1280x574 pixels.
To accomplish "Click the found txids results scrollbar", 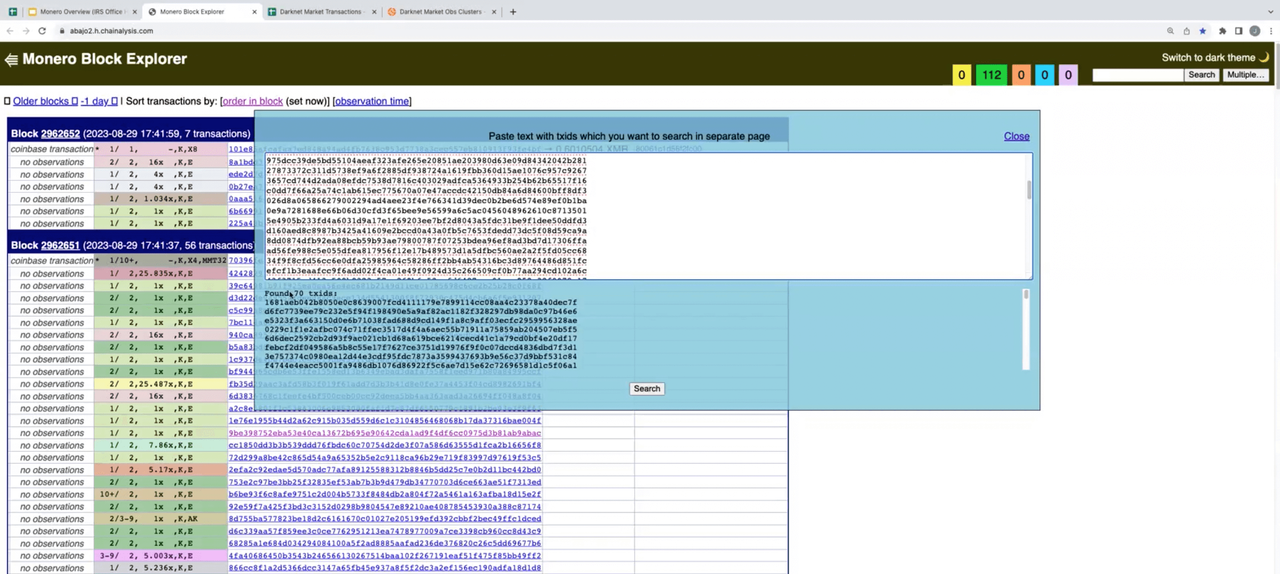I will (x=1025, y=329).
